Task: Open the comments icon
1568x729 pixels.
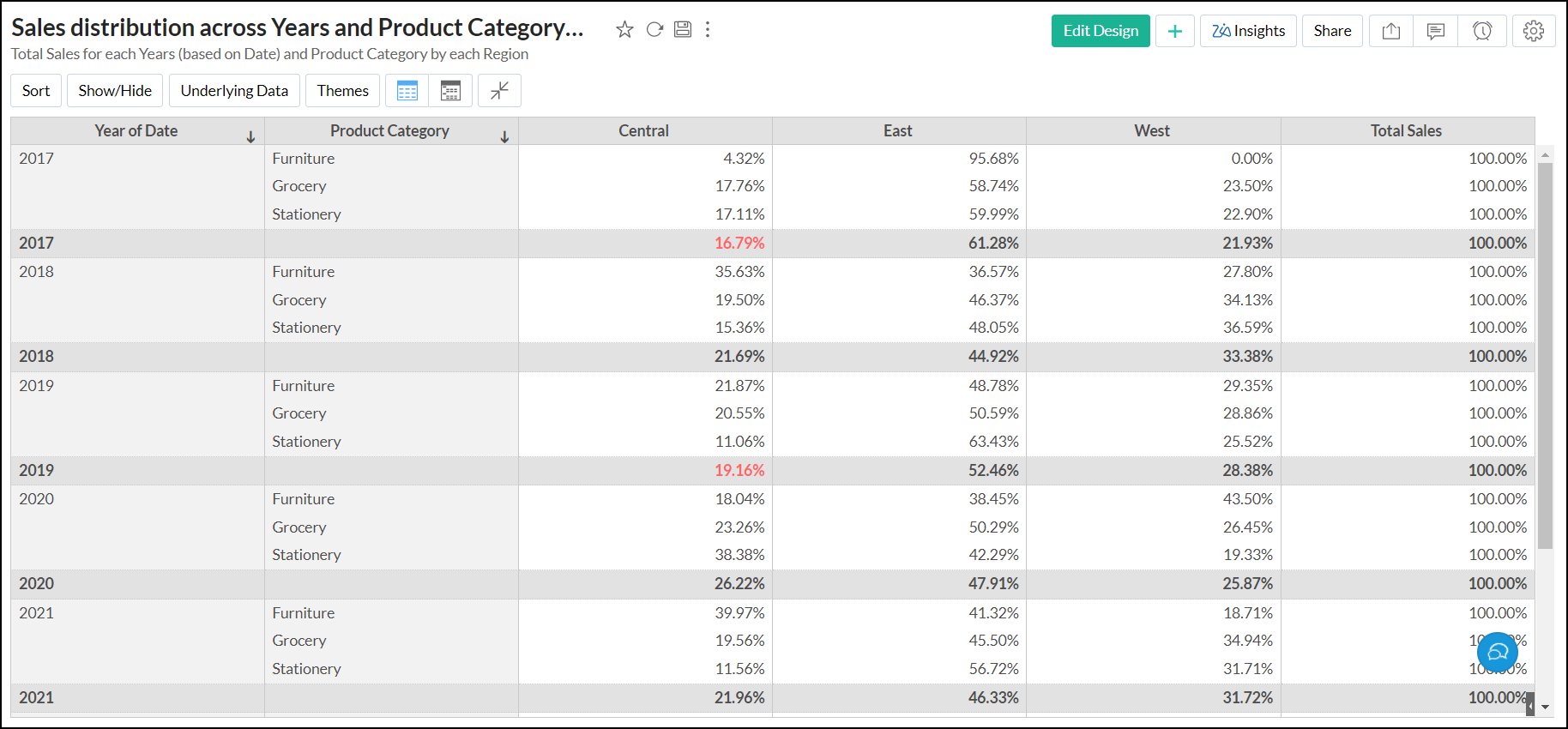Action: [x=1436, y=32]
